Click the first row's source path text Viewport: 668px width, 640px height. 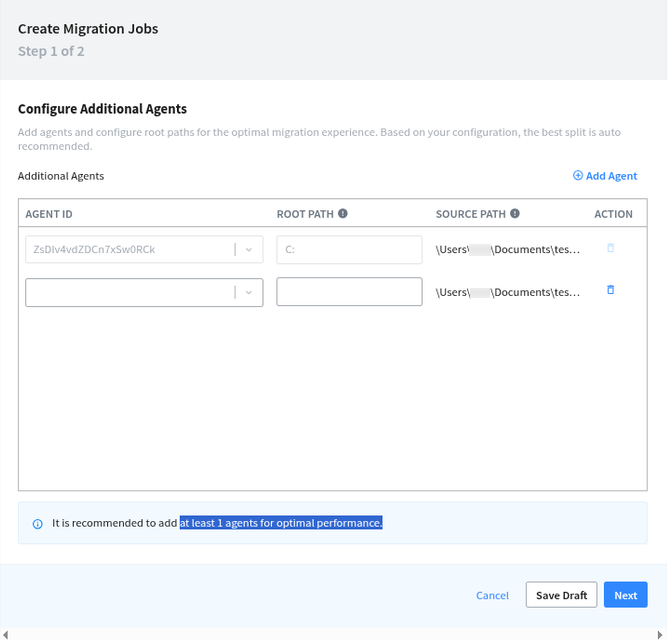[x=507, y=249]
